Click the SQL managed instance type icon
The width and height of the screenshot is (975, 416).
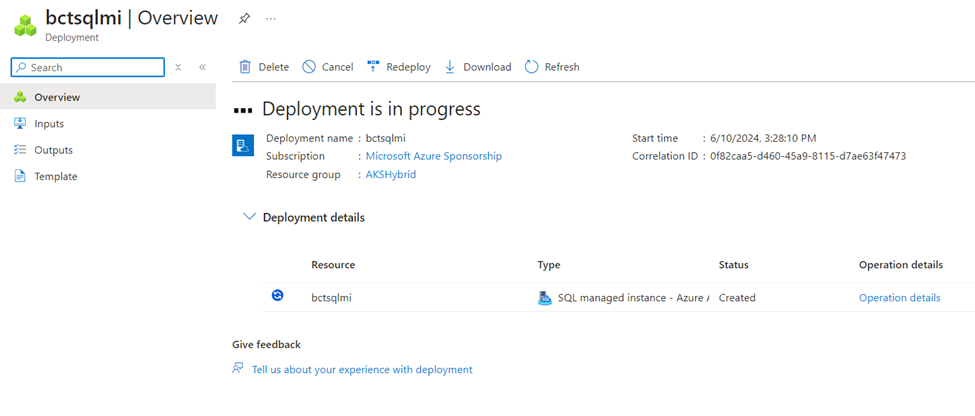pyautogui.click(x=545, y=298)
